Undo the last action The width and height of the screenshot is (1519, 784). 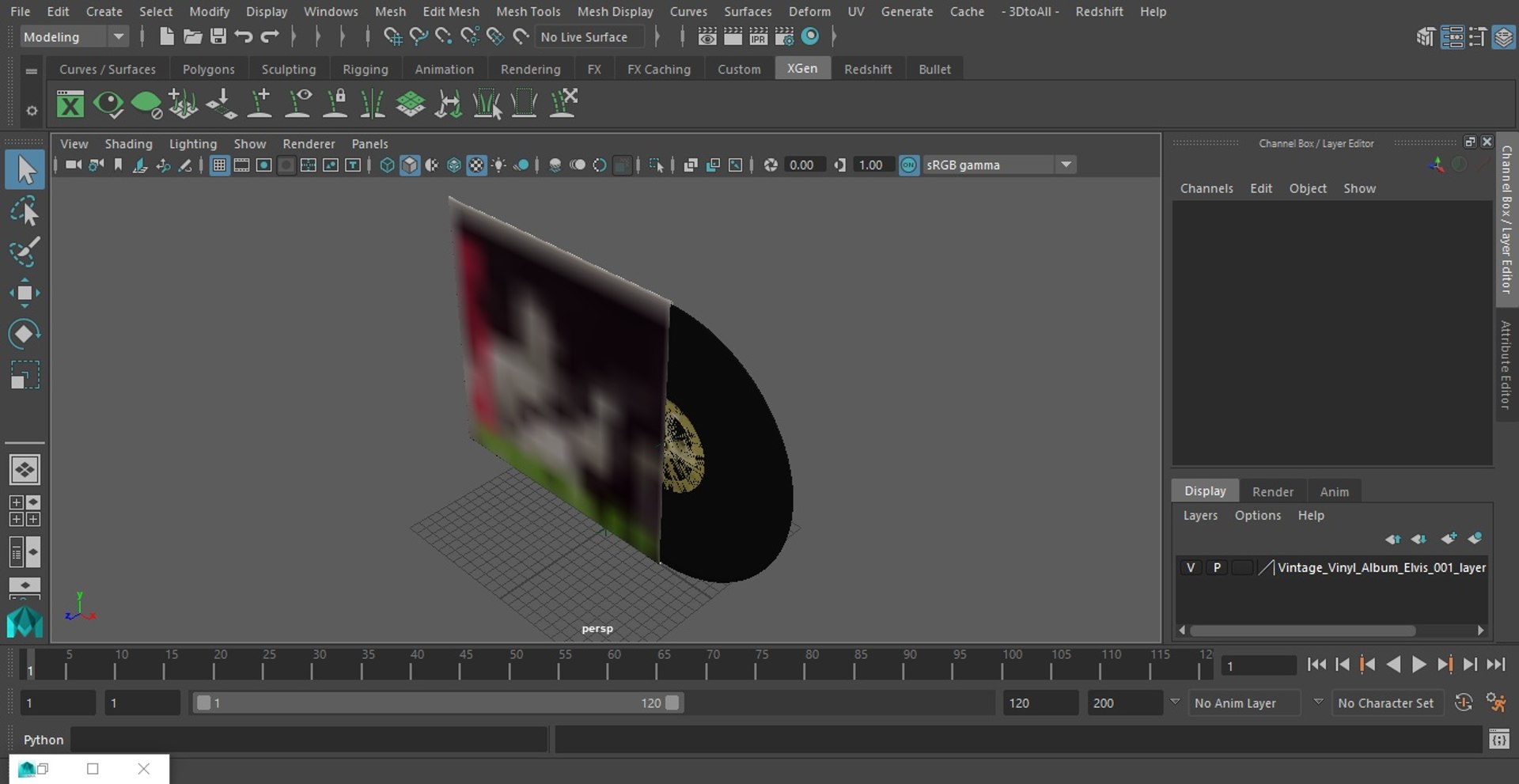(x=244, y=36)
